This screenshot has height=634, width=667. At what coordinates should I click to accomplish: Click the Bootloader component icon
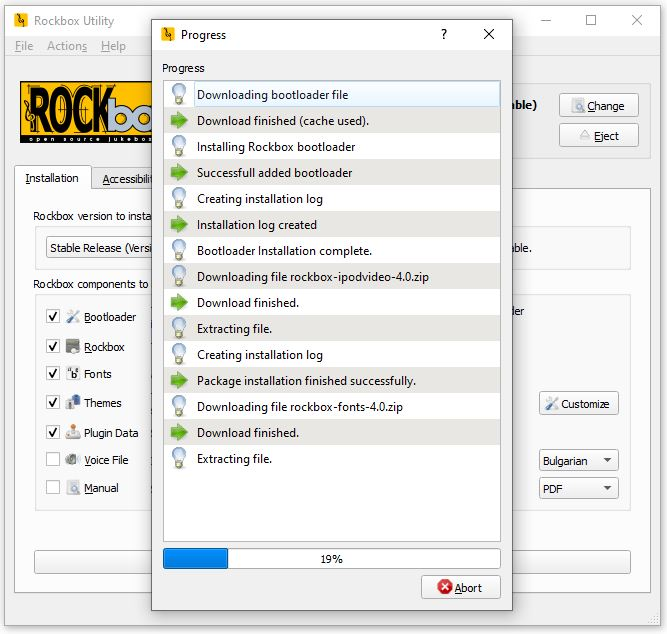(x=73, y=317)
